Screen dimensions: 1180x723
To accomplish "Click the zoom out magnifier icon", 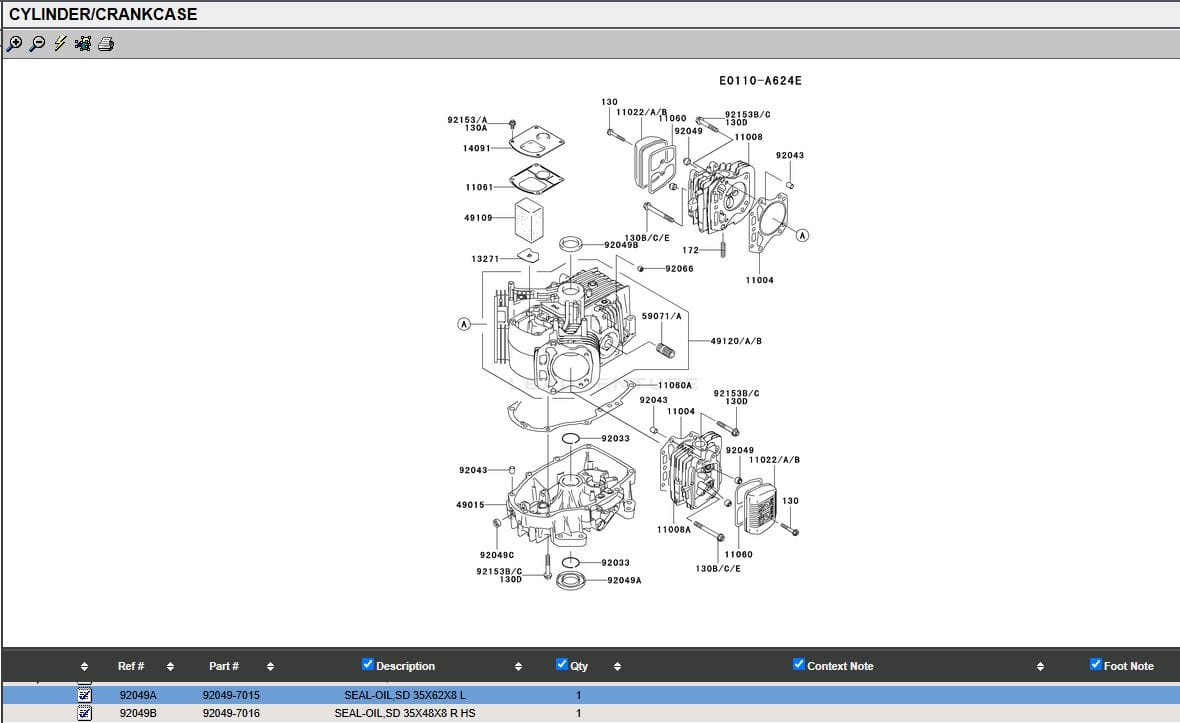I will 37,43.
